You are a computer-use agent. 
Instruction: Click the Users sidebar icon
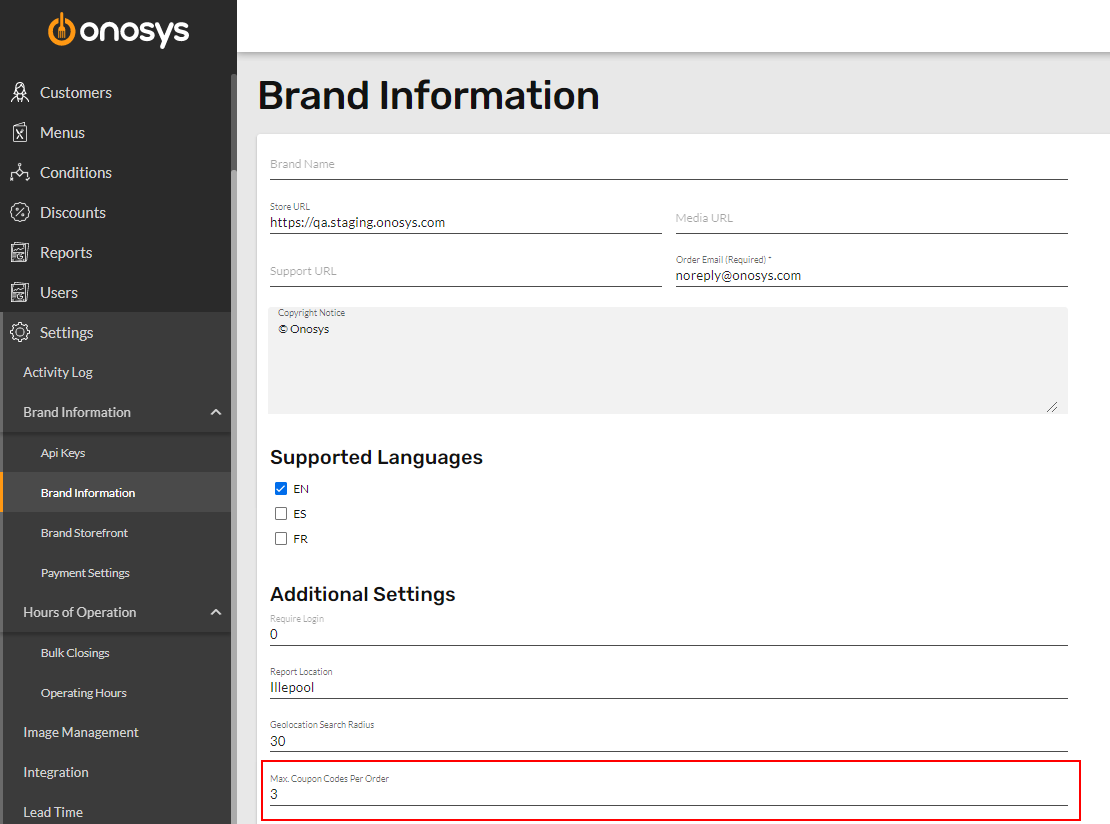tap(20, 292)
